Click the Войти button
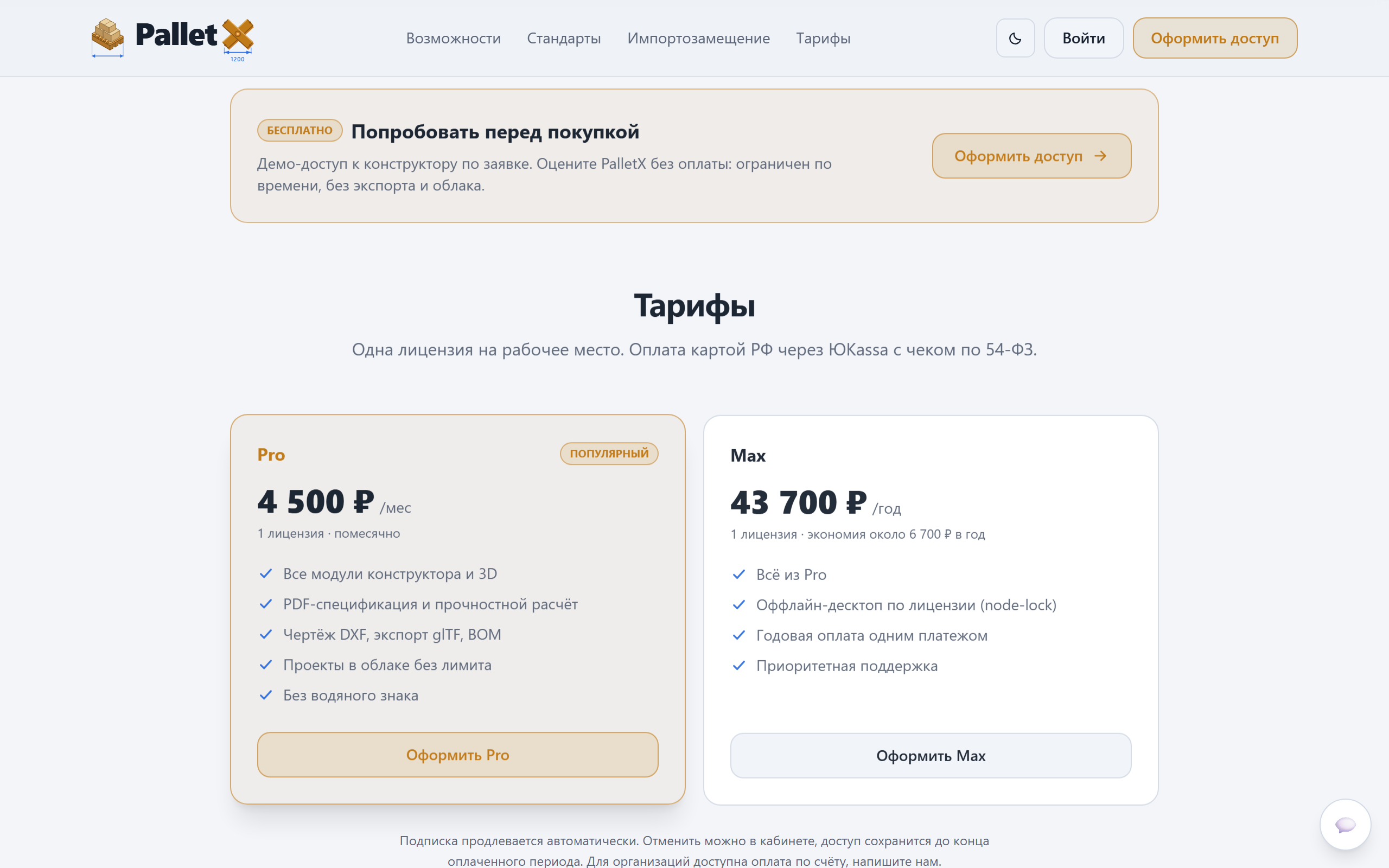This screenshot has width=1389, height=868. pyautogui.click(x=1083, y=38)
